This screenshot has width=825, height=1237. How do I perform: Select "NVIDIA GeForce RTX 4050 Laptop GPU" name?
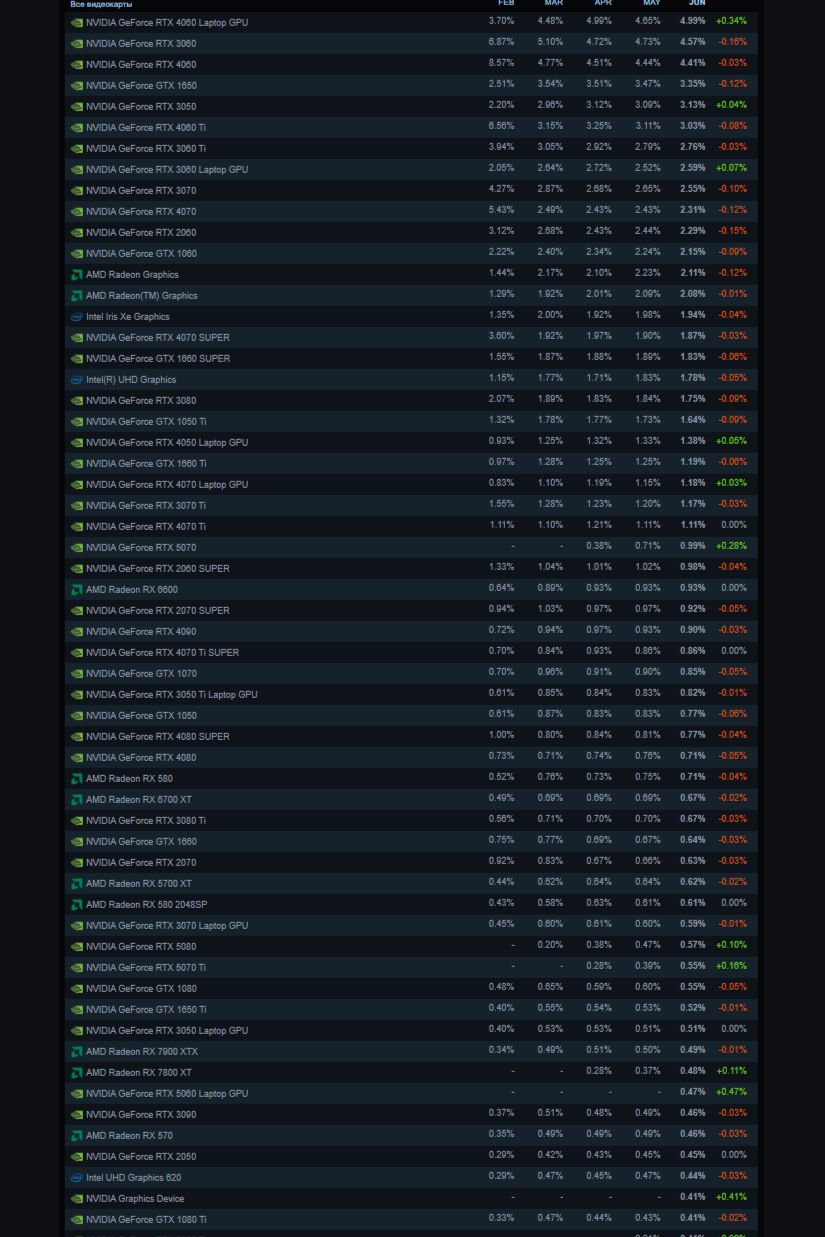pyautogui.click(x=167, y=442)
